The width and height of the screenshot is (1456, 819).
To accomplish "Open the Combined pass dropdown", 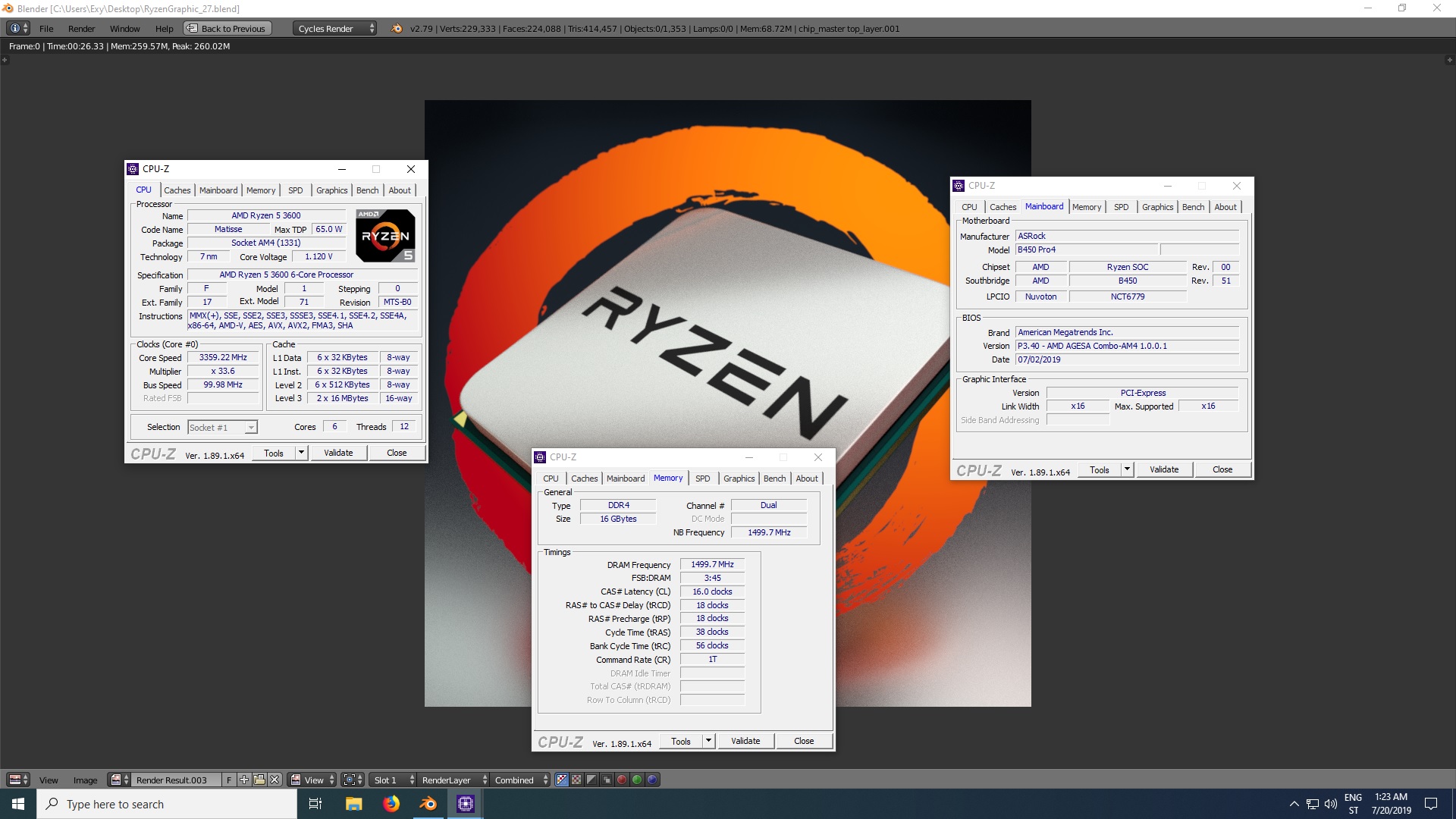I will pos(520,780).
